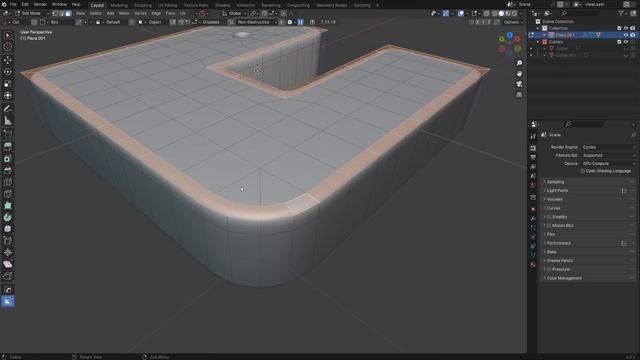Toggle Collection visibility eye icon
Viewport: 640px width, 360px height.
[x=626, y=28]
